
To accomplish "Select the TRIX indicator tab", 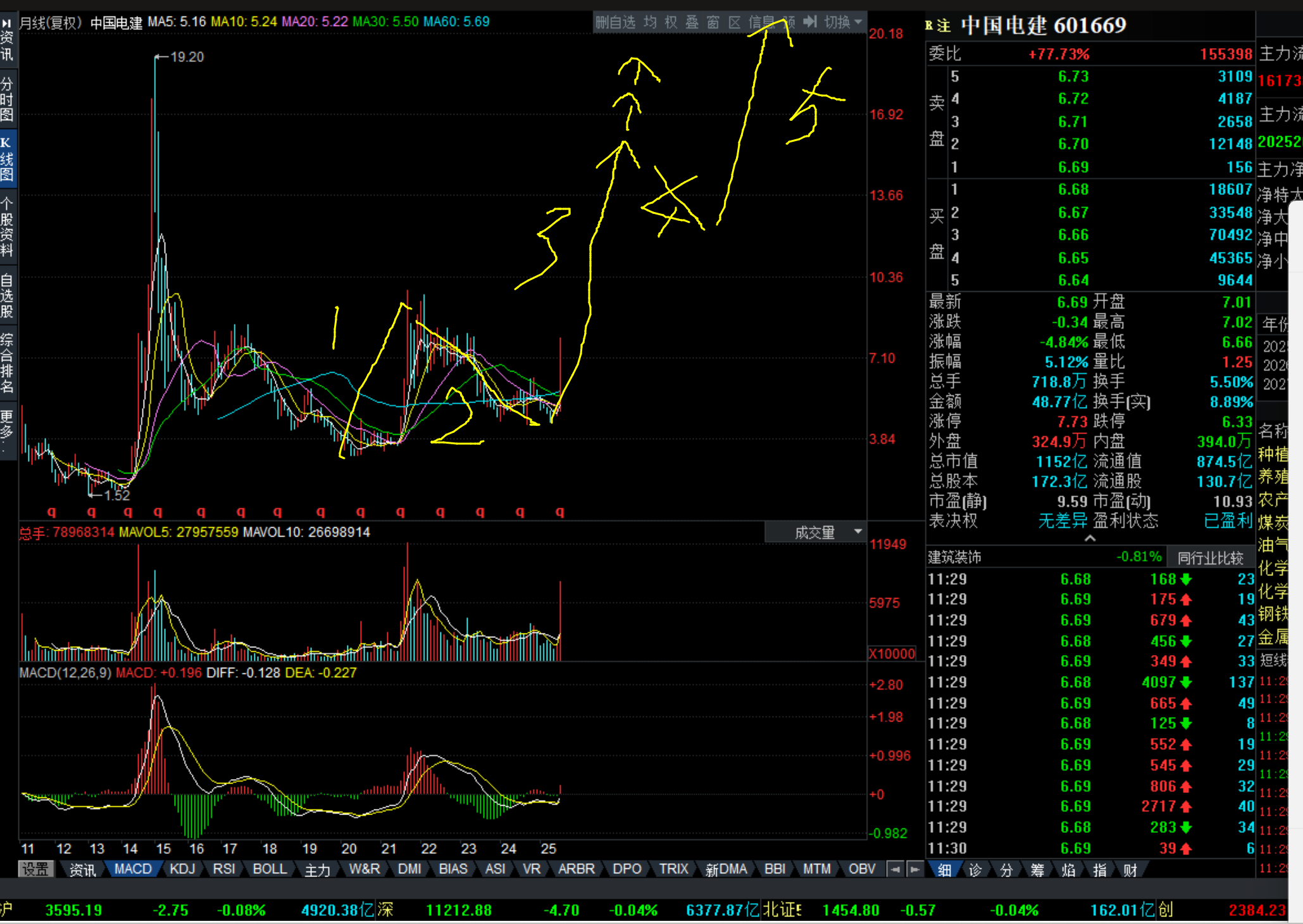I will (674, 869).
